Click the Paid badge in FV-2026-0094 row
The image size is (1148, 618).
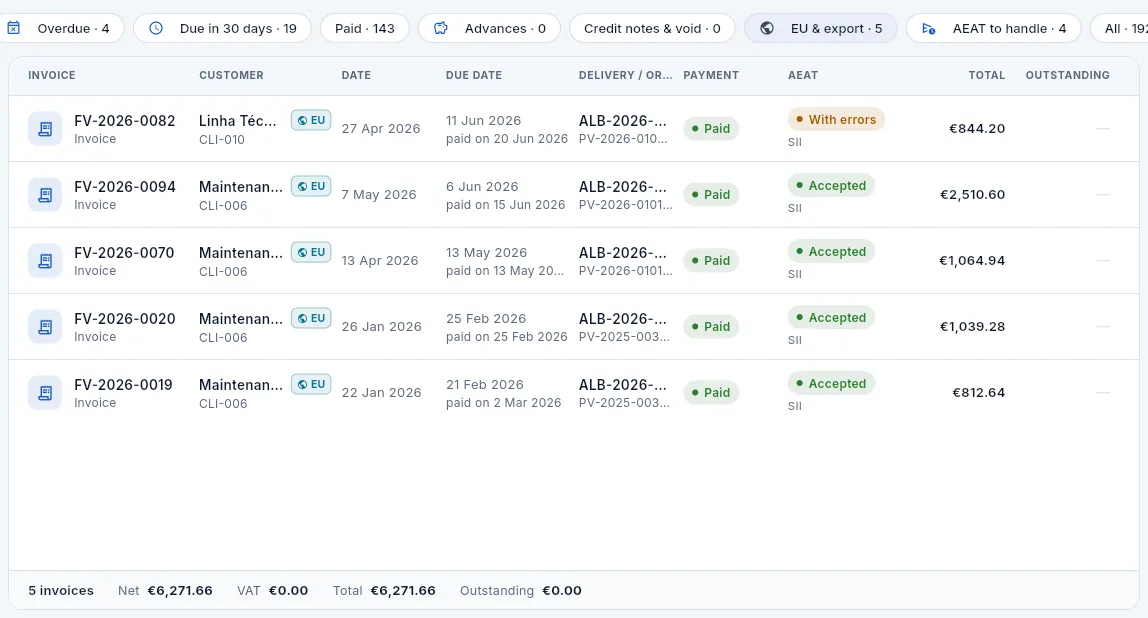pyautogui.click(x=711, y=195)
